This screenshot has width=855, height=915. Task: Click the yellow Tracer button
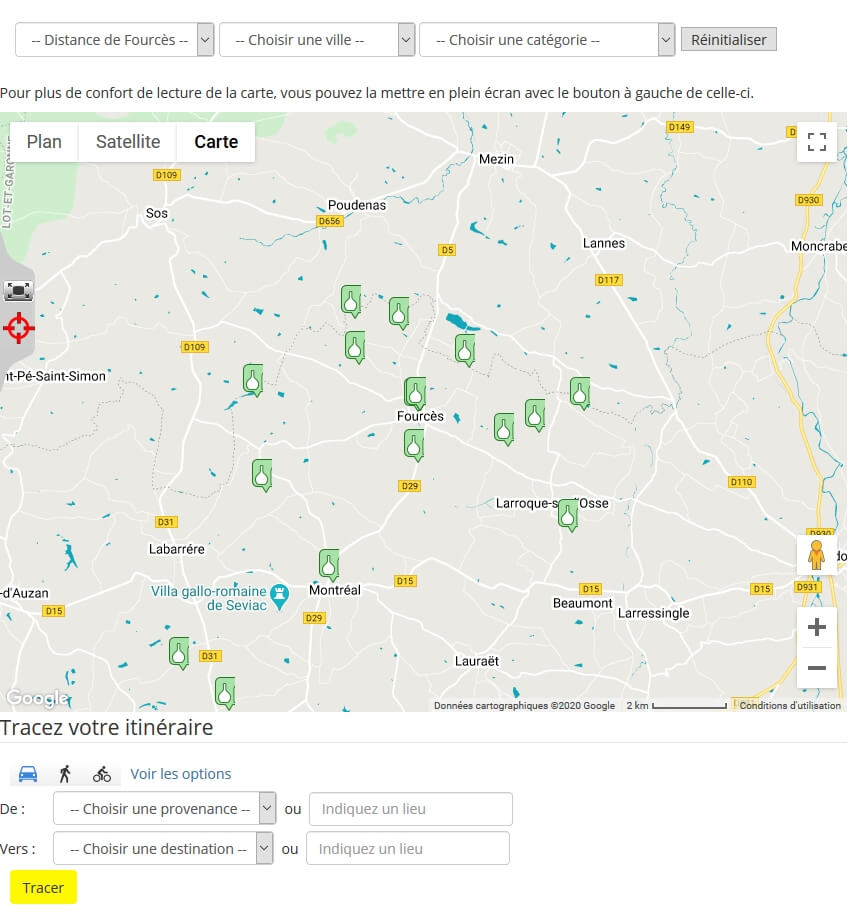coord(43,887)
